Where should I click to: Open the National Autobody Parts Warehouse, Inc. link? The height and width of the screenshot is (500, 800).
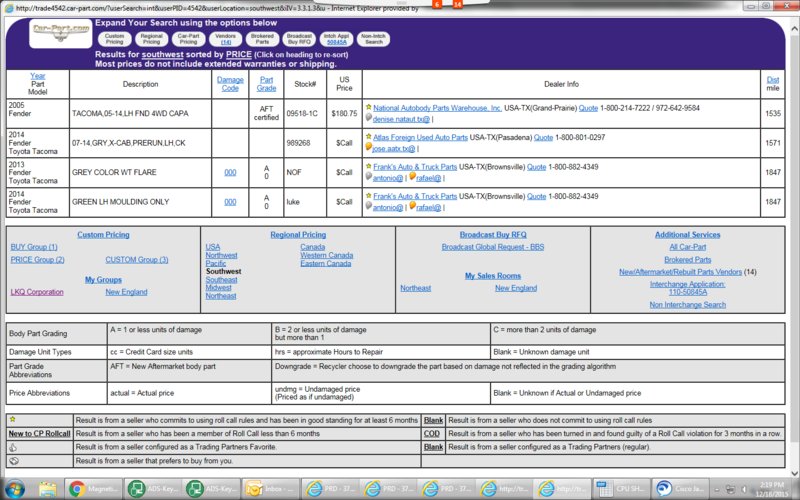[437, 108]
